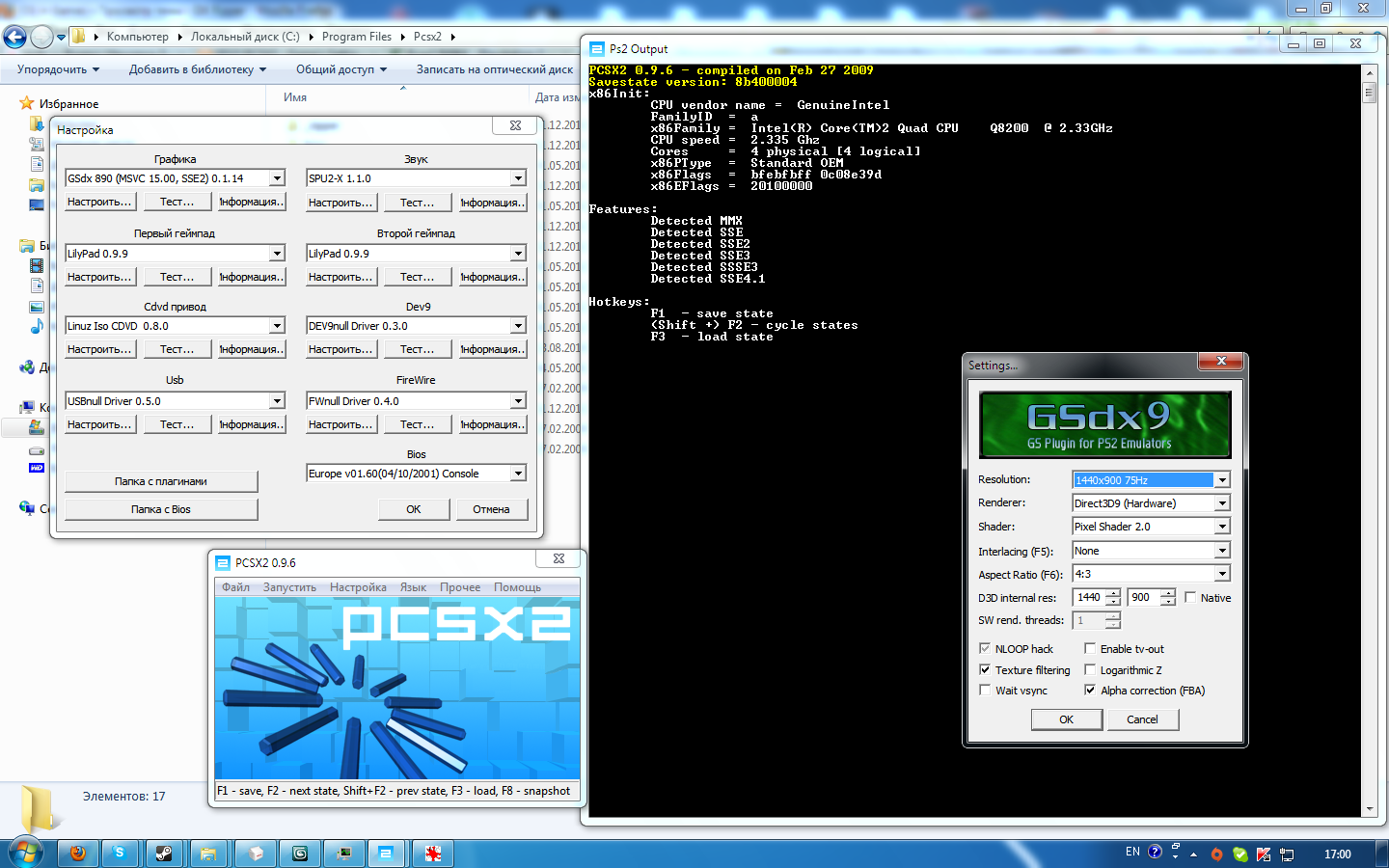Expand the Bios selection dropdown

[x=518, y=474]
